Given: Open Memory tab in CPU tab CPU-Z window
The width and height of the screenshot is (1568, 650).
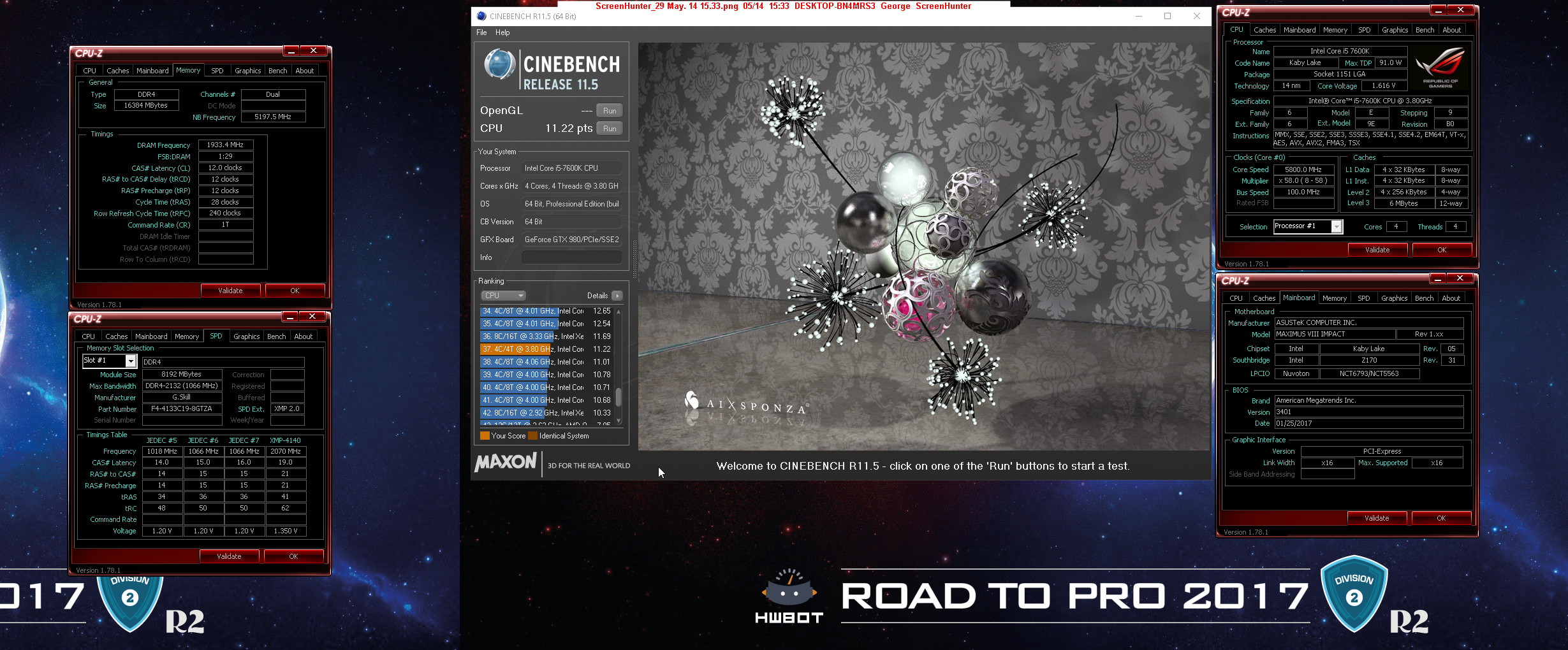Looking at the screenshot, I should (1335, 30).
